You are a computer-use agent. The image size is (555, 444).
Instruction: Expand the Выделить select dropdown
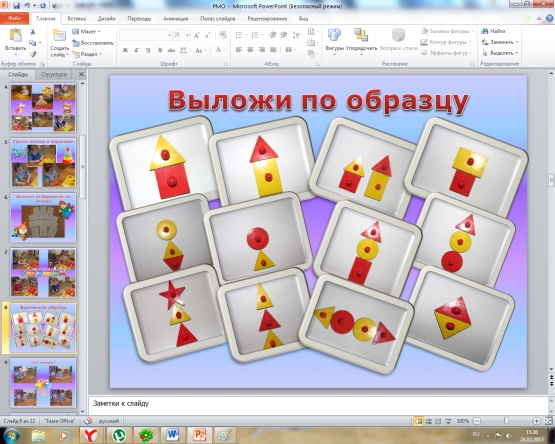(x=517, y=53)
